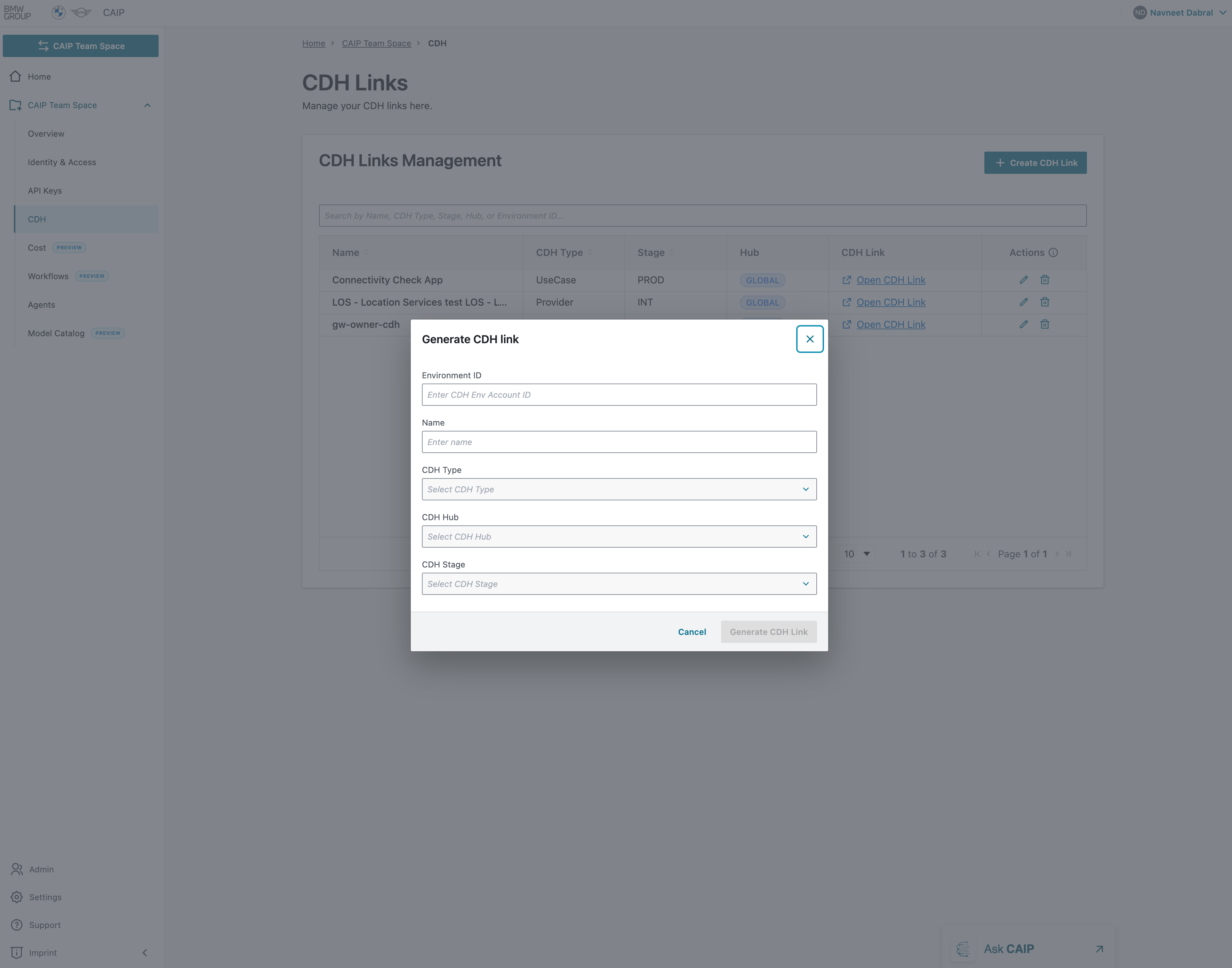Open CDH Link for Connectivity Check App
The width and height of the screenshot is (1232, 968).
click(x=890, y=280)
